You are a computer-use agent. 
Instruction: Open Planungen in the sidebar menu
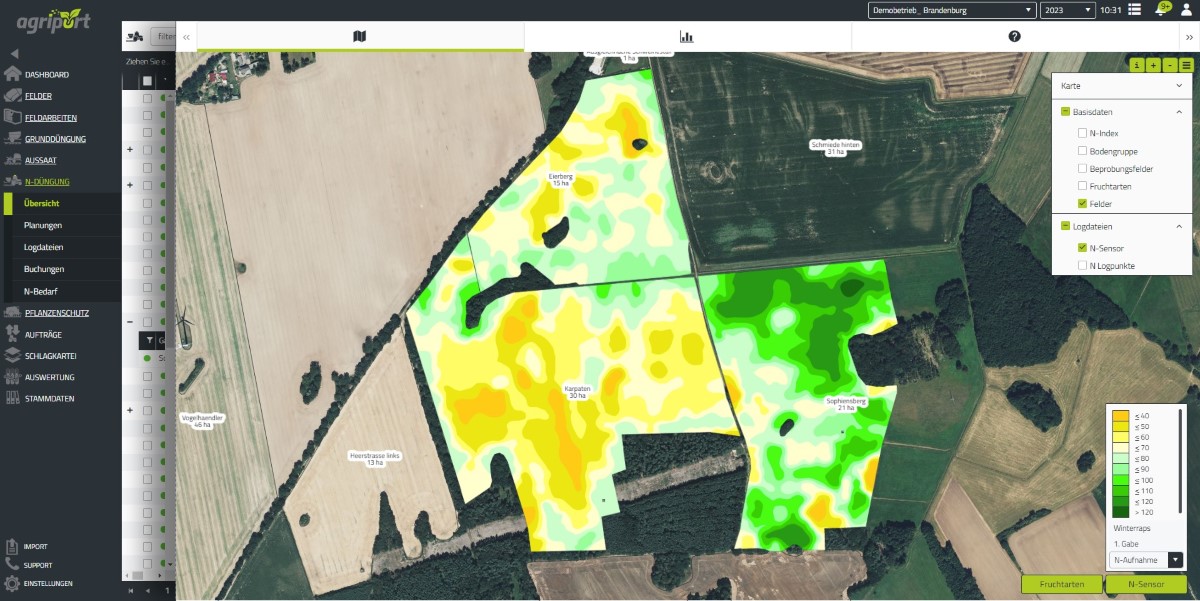tap(43, 225)
